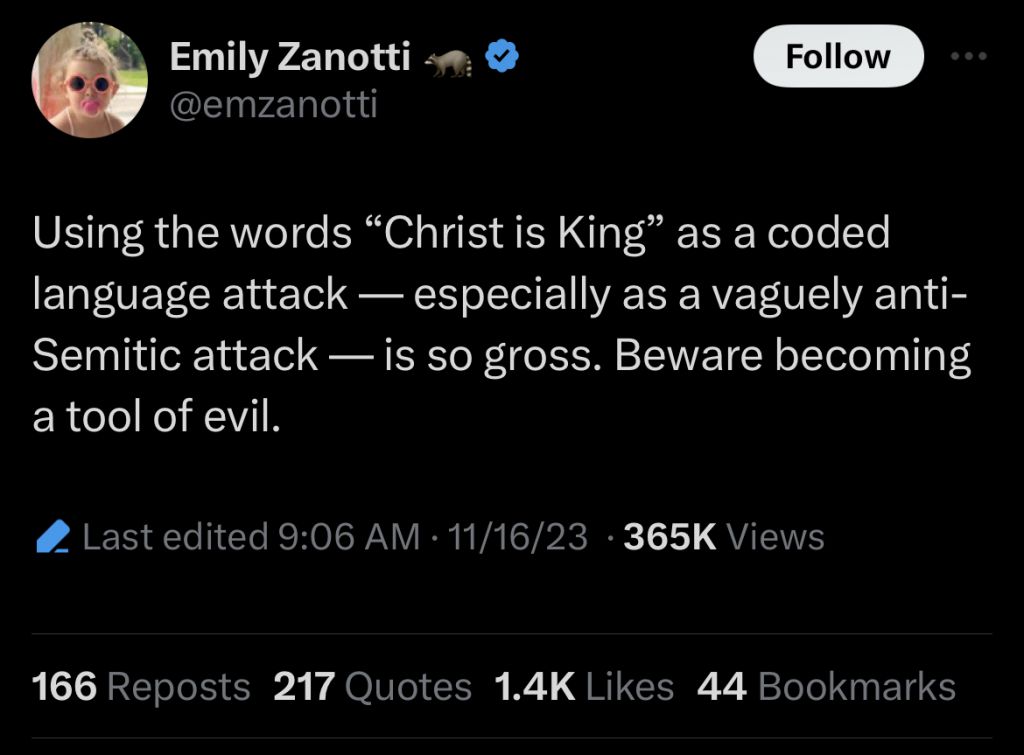
Task: Click the 44 Bookmarks count
Action: [x=826, y=687]
